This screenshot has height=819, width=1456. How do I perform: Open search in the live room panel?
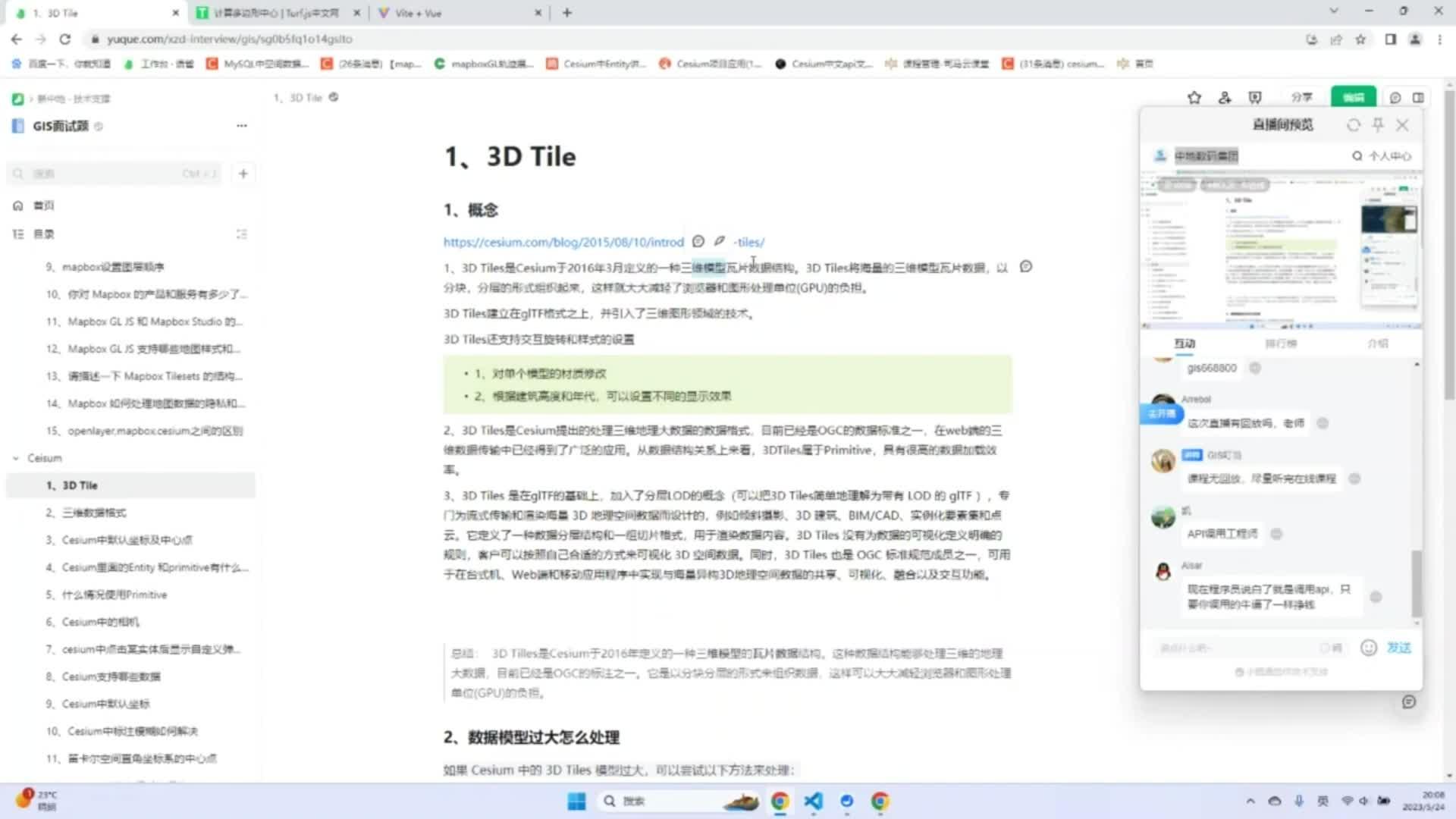tap(1357, 156)
